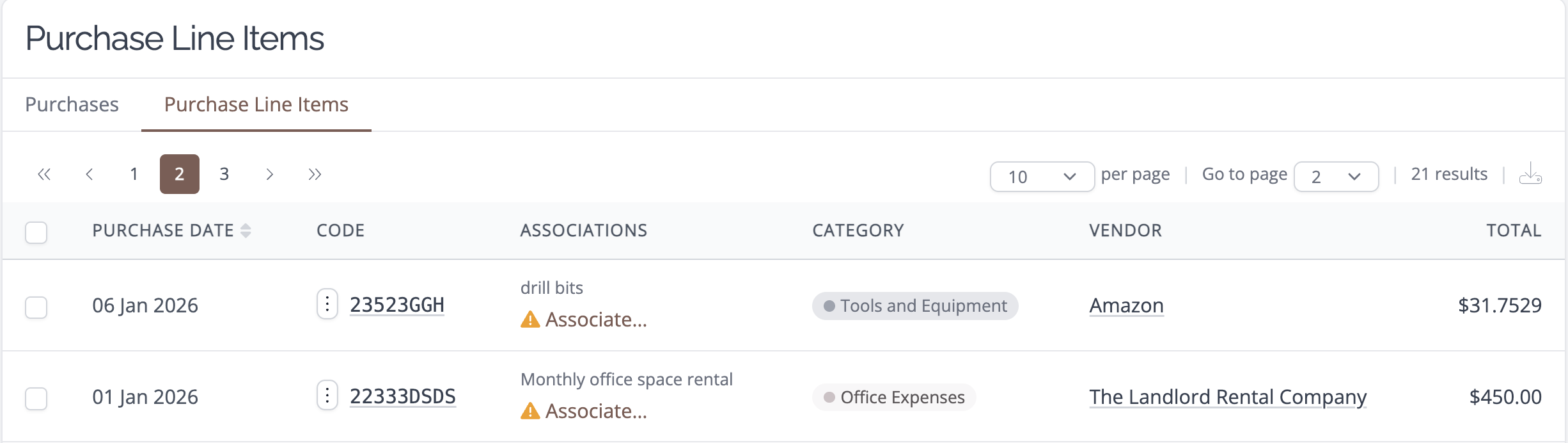Go to previous page arrow
This screenshot has height=443, width=1568.
click(x=90, y=174)
